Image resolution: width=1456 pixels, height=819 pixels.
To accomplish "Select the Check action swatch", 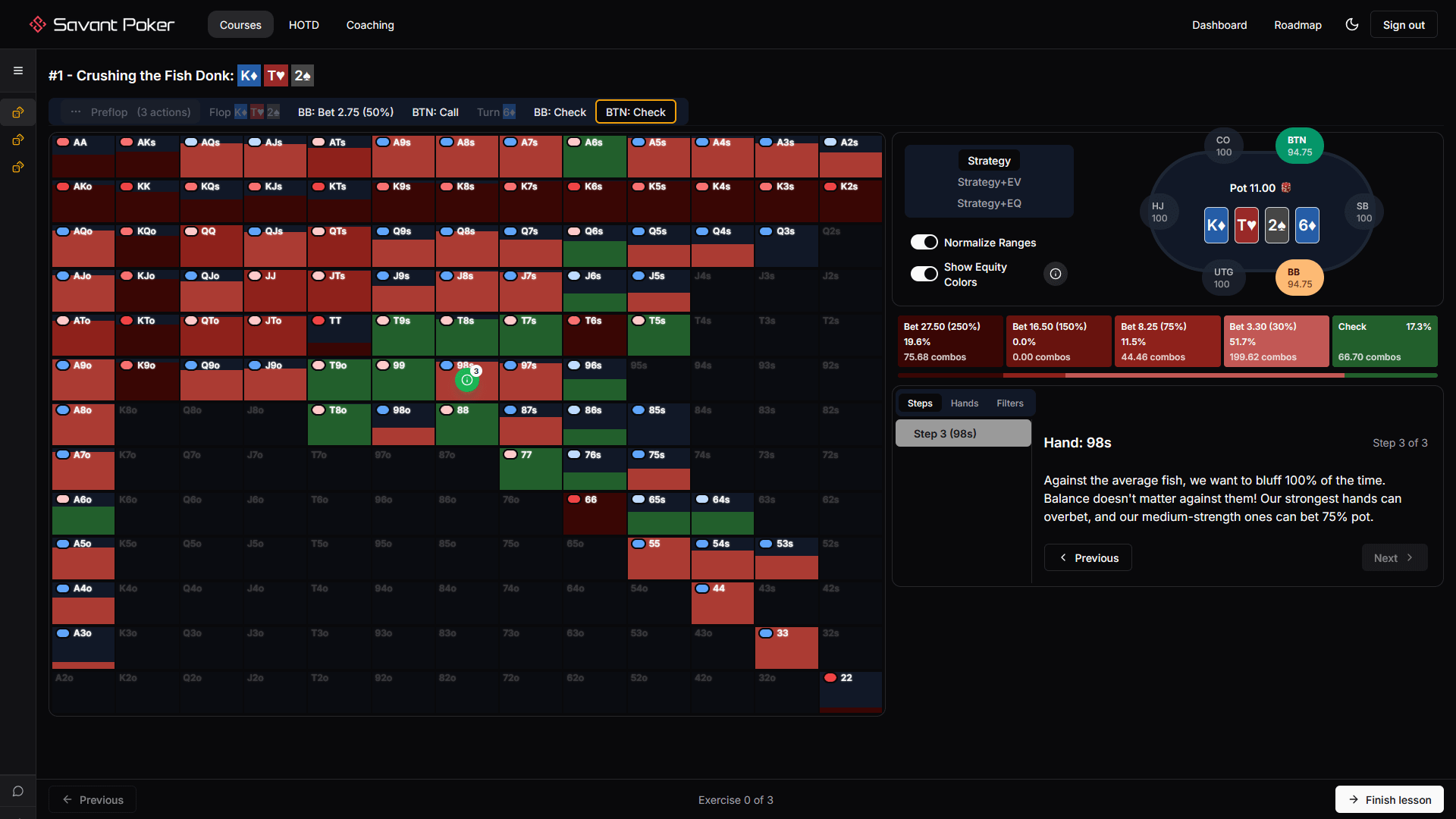I will pyautogui.click(x=1384, y=341).
